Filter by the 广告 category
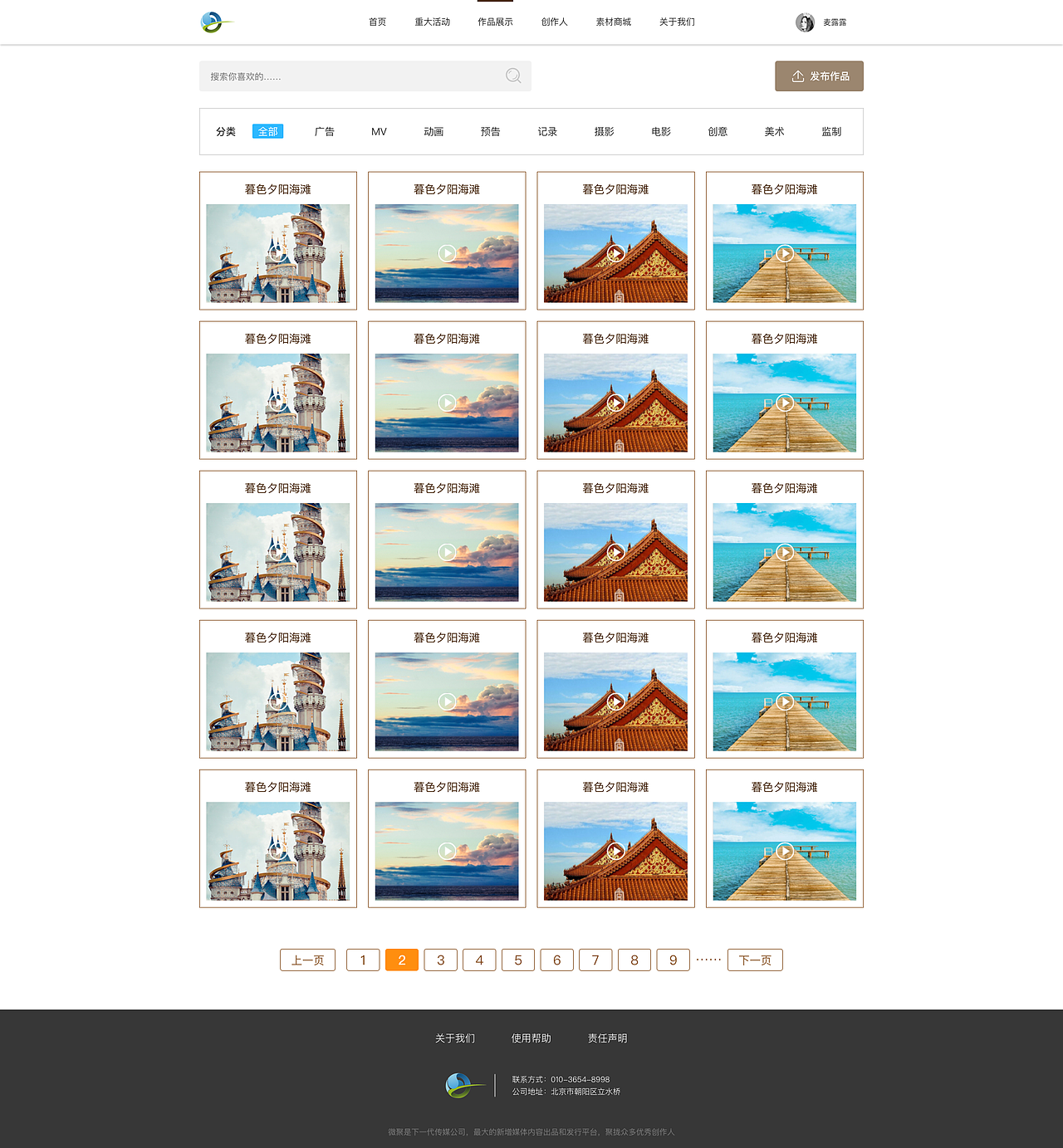This screenshot has width=1063, height=1148. click(325, 131)
